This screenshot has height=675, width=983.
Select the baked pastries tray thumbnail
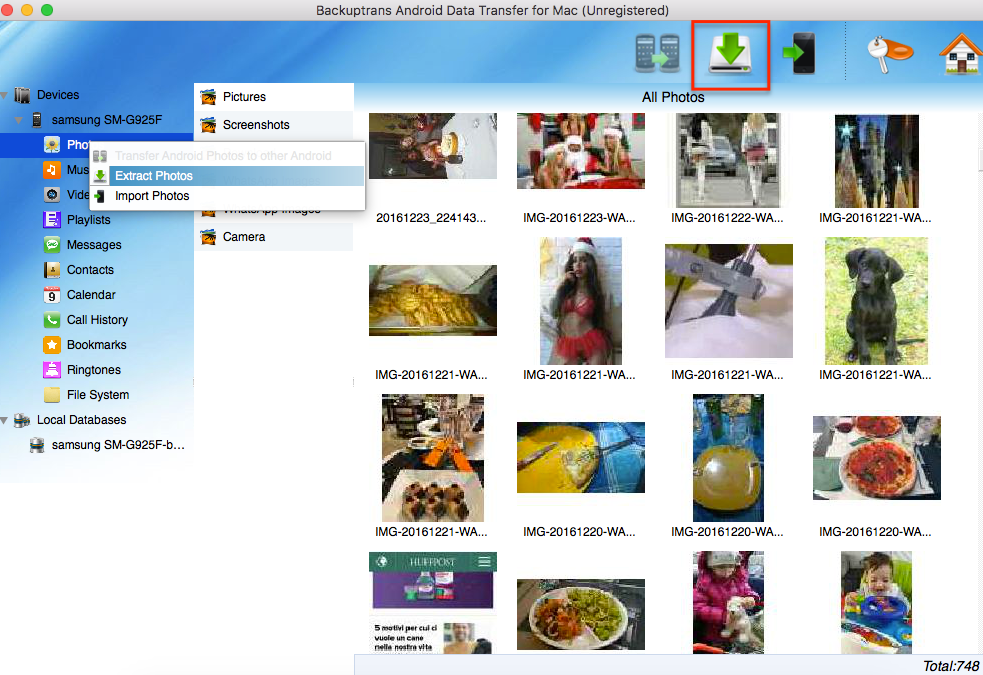coord(433,300)
